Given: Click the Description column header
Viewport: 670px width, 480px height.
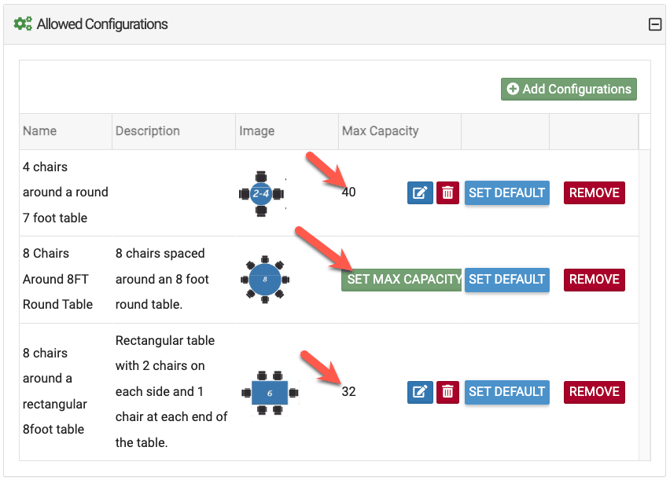Looking at the screenshot, I should tap(148, 131).
